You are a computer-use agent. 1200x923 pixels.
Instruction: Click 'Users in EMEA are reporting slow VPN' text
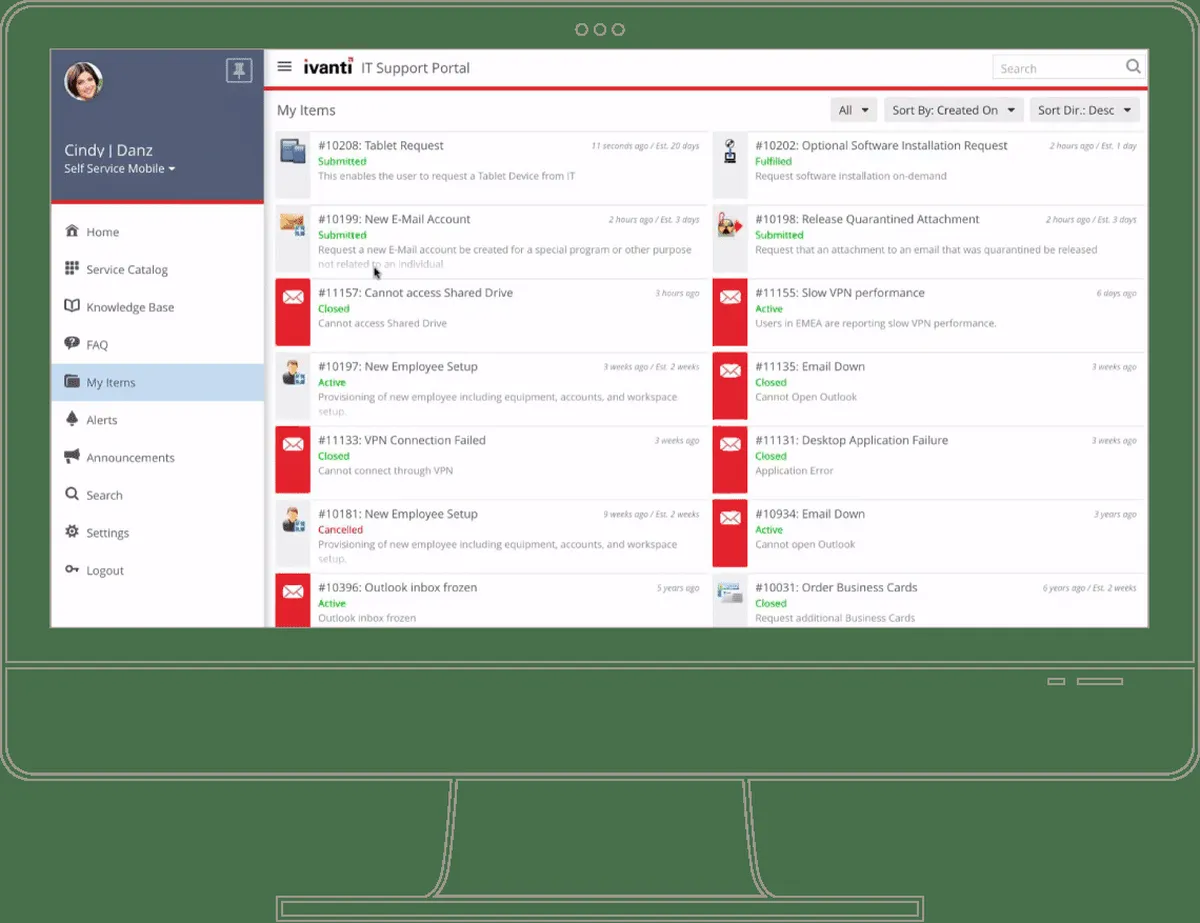point(876,324)
